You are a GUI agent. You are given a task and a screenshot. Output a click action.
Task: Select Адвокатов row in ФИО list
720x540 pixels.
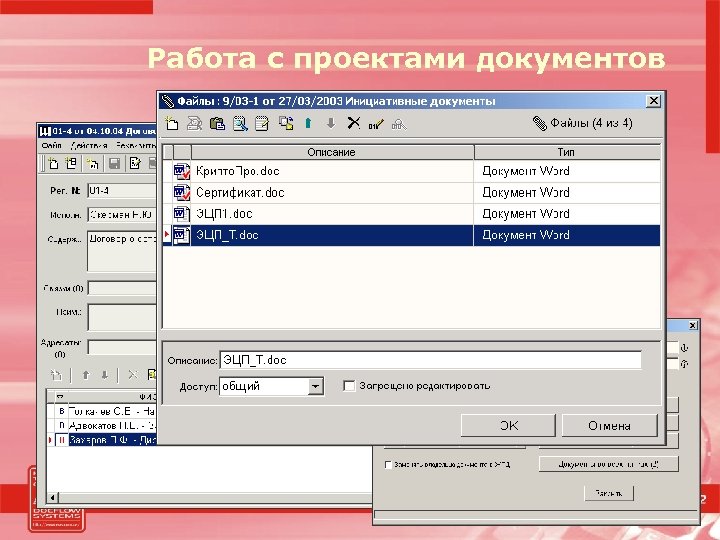pyautogui.click(x=101, y=426)
